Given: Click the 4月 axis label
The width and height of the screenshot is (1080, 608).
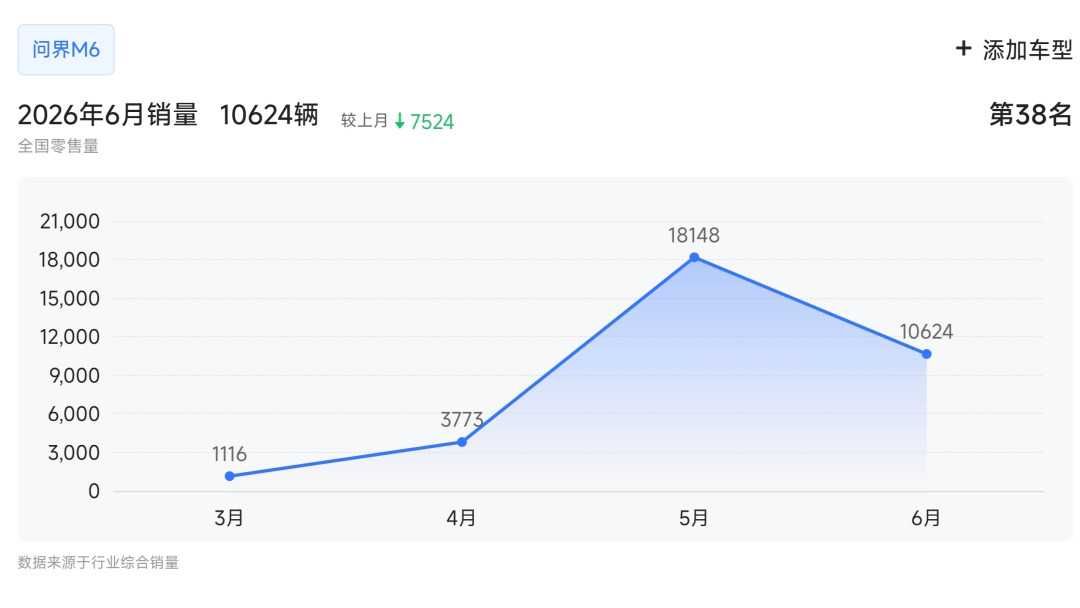Looking at the screenshot, I should pos(461,518).
